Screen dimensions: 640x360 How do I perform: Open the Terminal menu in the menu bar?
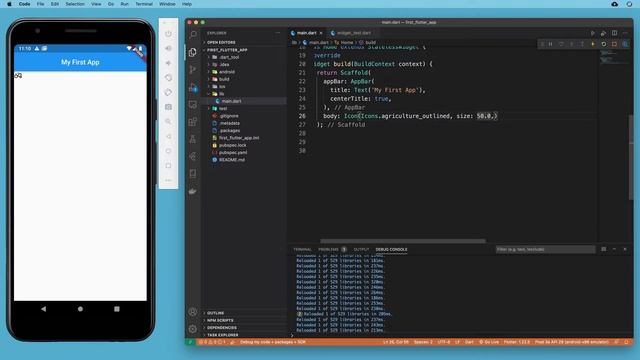pos(144,4)
